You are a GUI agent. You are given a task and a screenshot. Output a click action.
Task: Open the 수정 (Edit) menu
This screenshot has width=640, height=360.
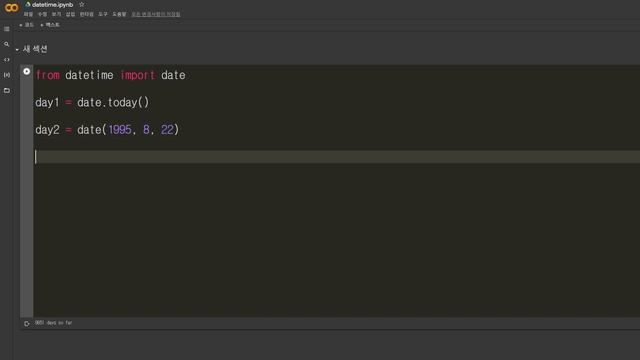coord(42,14)
